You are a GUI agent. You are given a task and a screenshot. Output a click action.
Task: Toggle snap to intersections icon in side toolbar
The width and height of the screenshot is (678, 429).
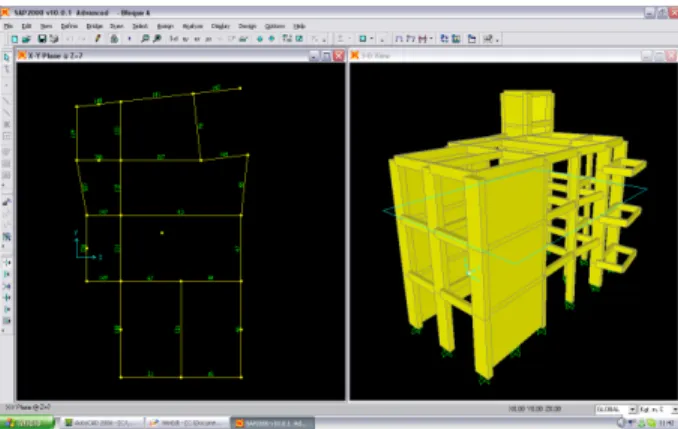click(6, 286)
